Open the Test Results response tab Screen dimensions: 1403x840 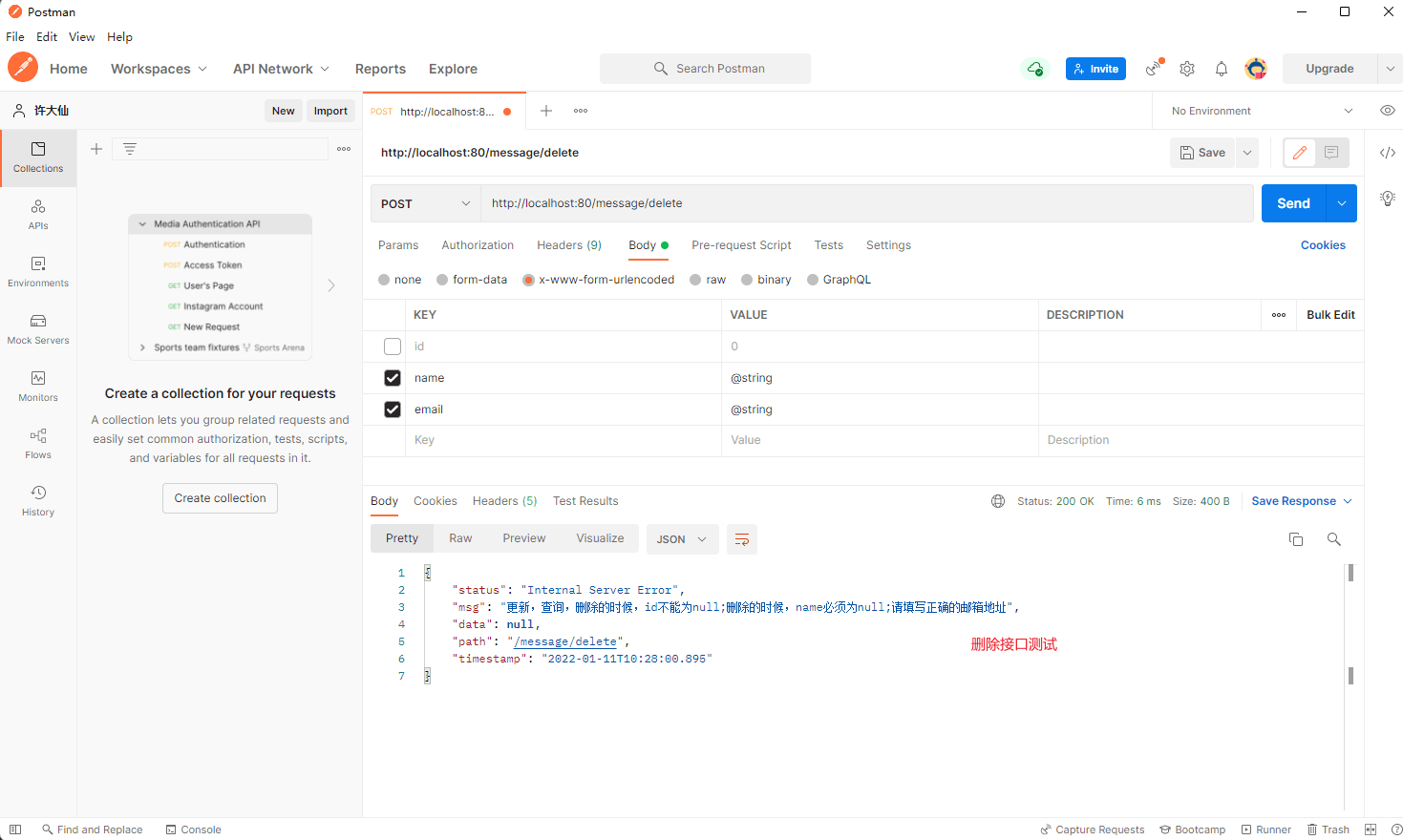pos(585,501)
